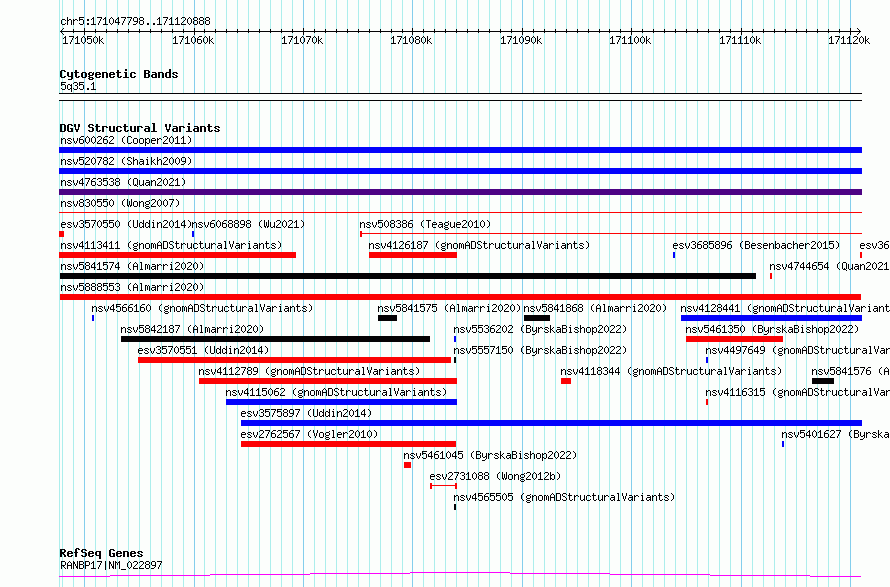Viewport: 890px width, 587px height.
Task: Open the RANBP17|NM_022897 gene label
Action: pyautogui.click(x=111, y=565)
